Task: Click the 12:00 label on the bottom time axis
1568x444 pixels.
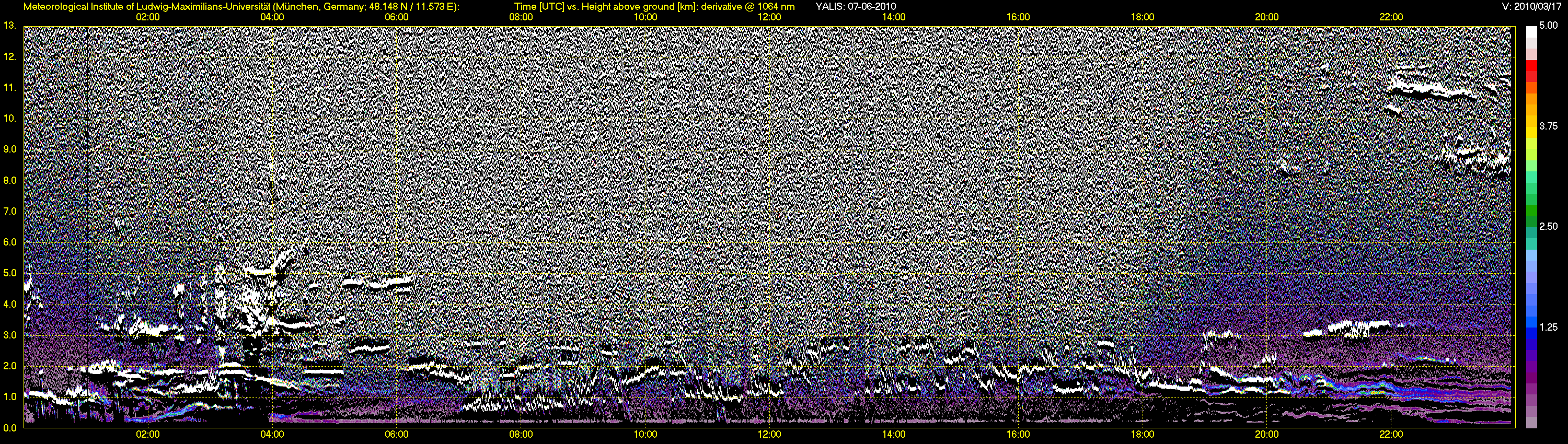Action: coord(769,434)
